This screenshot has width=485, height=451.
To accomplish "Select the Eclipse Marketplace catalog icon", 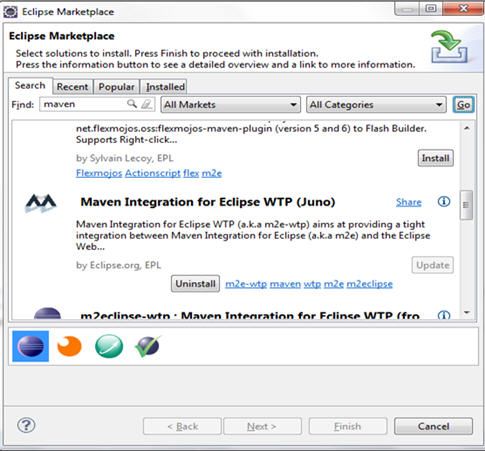I will [31, 346].
